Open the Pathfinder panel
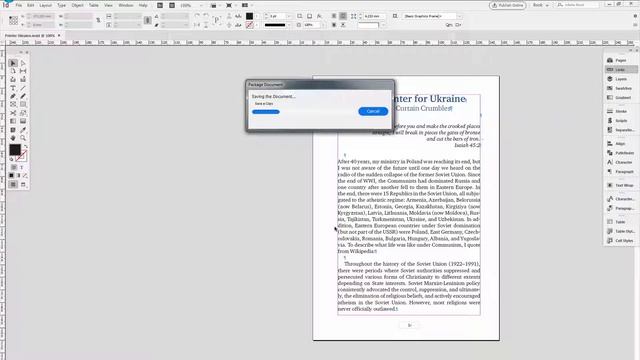This screenshot has width=640, height=360. click(x=620, y=153)
